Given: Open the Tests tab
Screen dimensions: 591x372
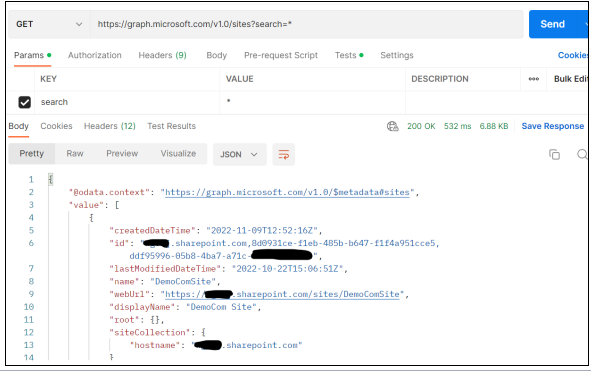Looking at the screenshot, I should coord(349,55).
